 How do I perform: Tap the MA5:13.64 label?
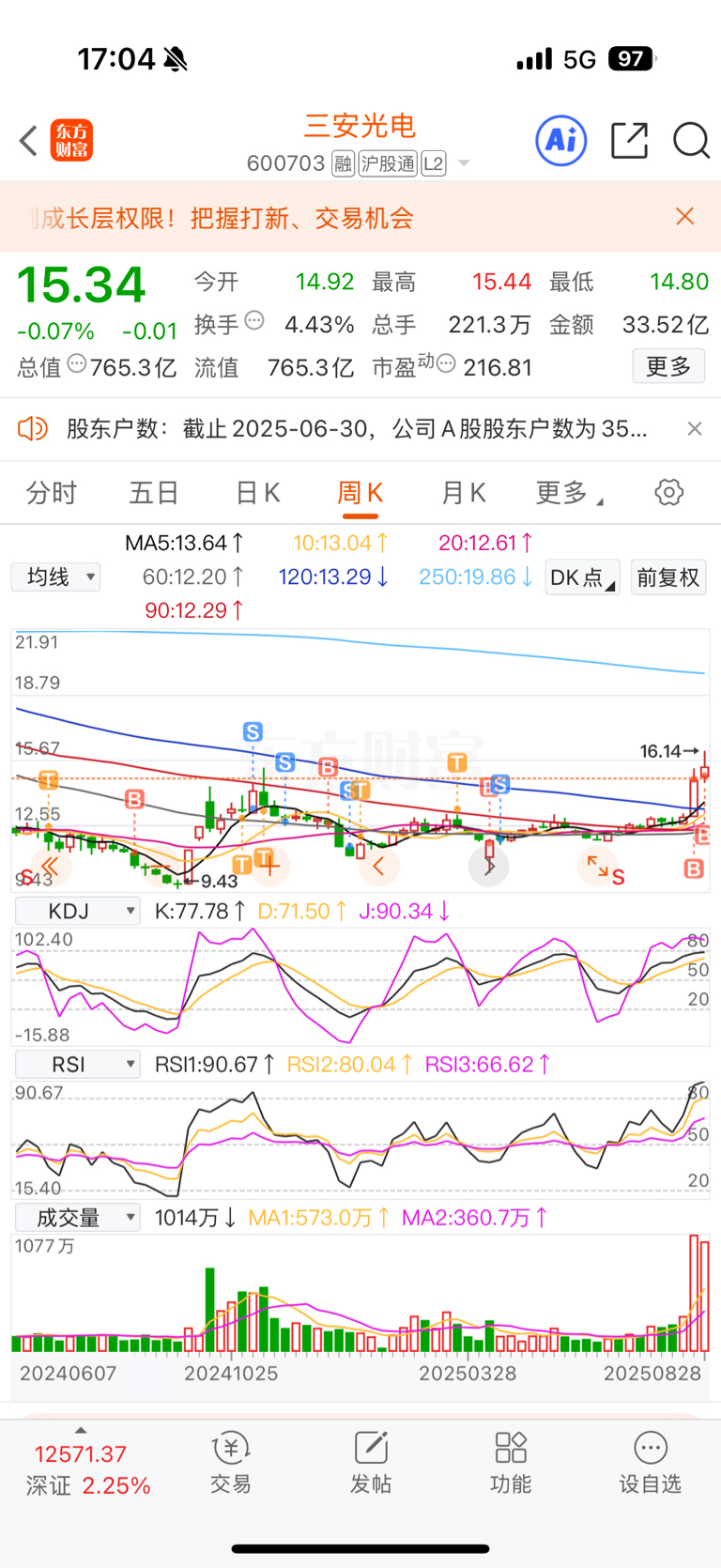tap(185, 543)
